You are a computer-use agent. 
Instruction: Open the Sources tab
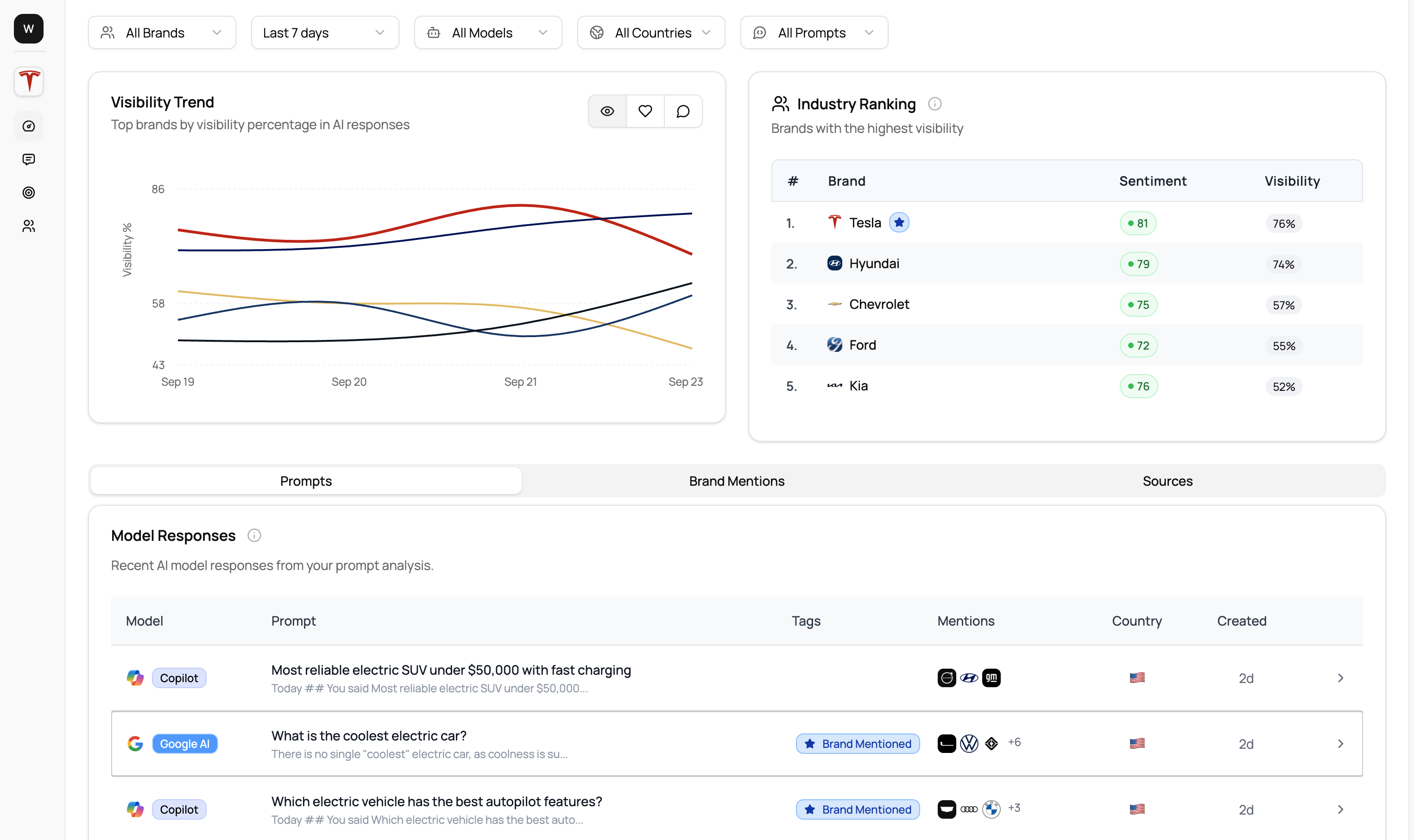(1167, 481)
